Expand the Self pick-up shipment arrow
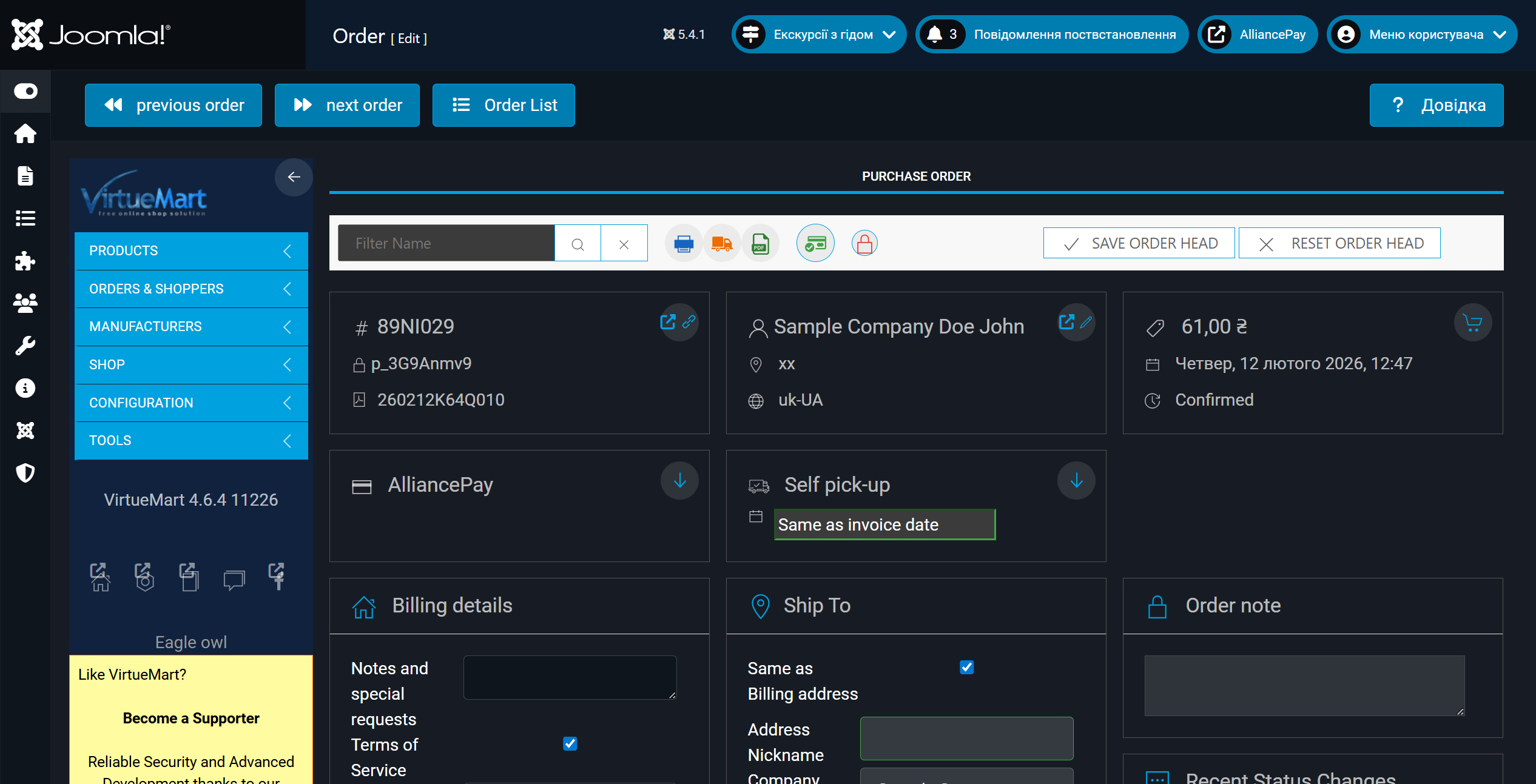1536x784 pixels. click(x=1076, y=481)
